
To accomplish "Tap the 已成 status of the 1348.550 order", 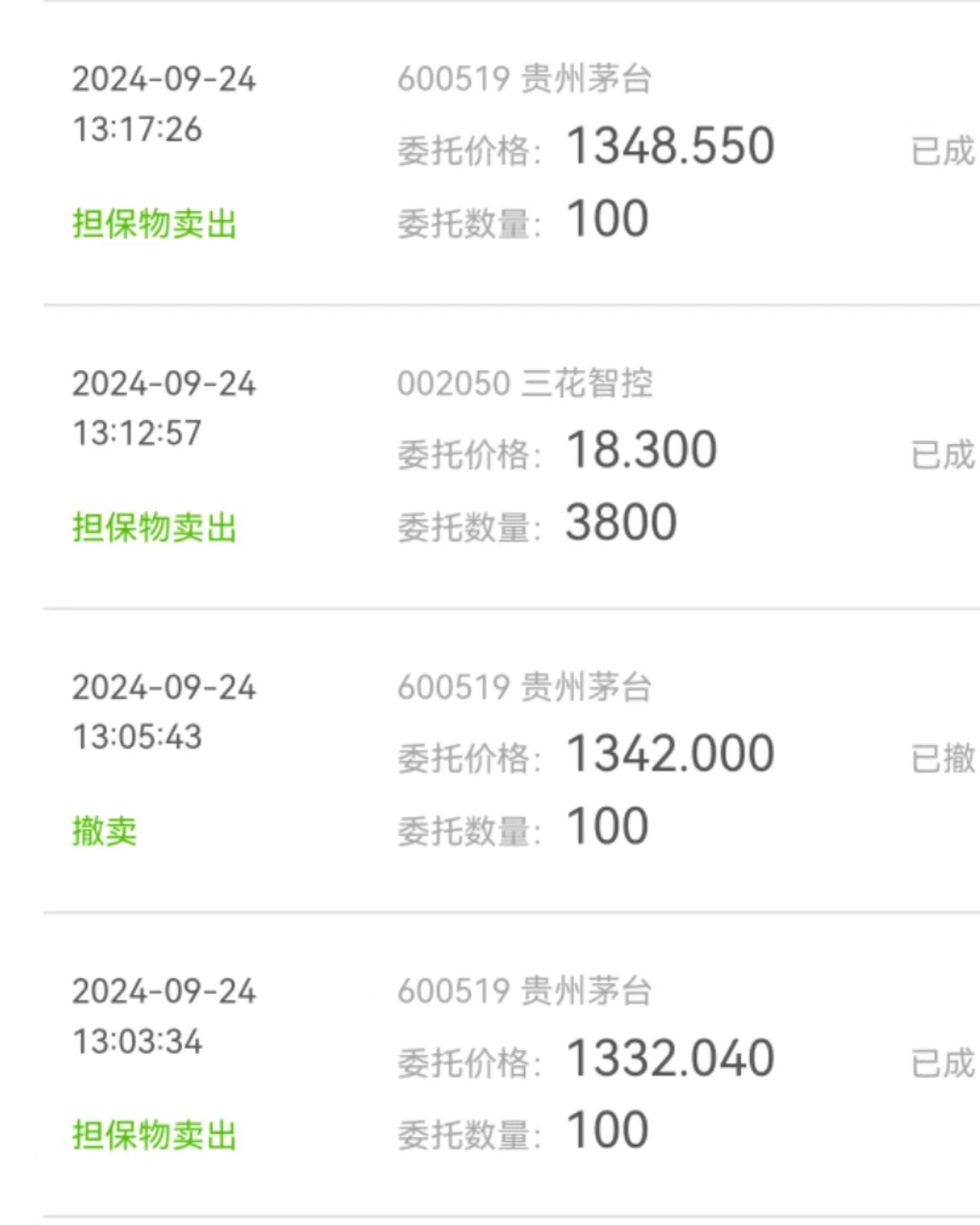I will [944, 151].
